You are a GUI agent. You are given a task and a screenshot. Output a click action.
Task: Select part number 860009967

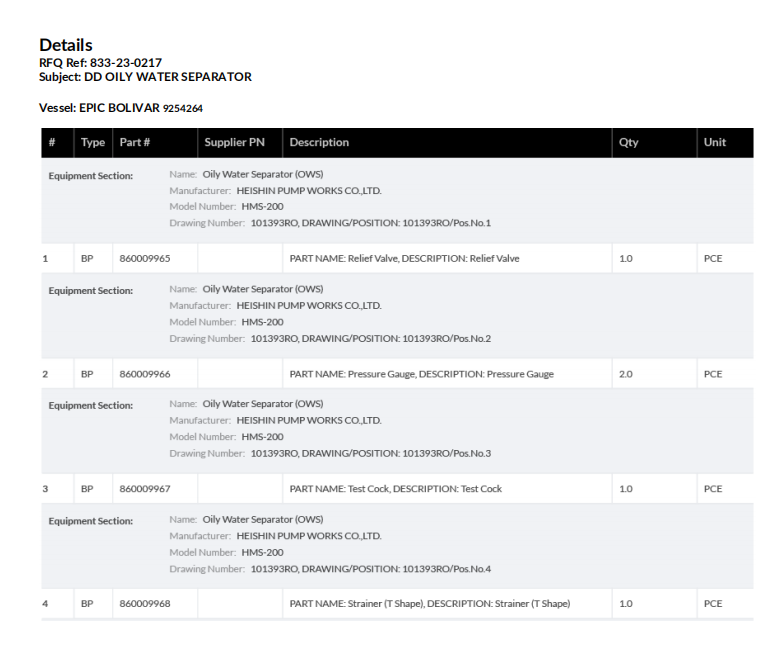click(145, 489)
